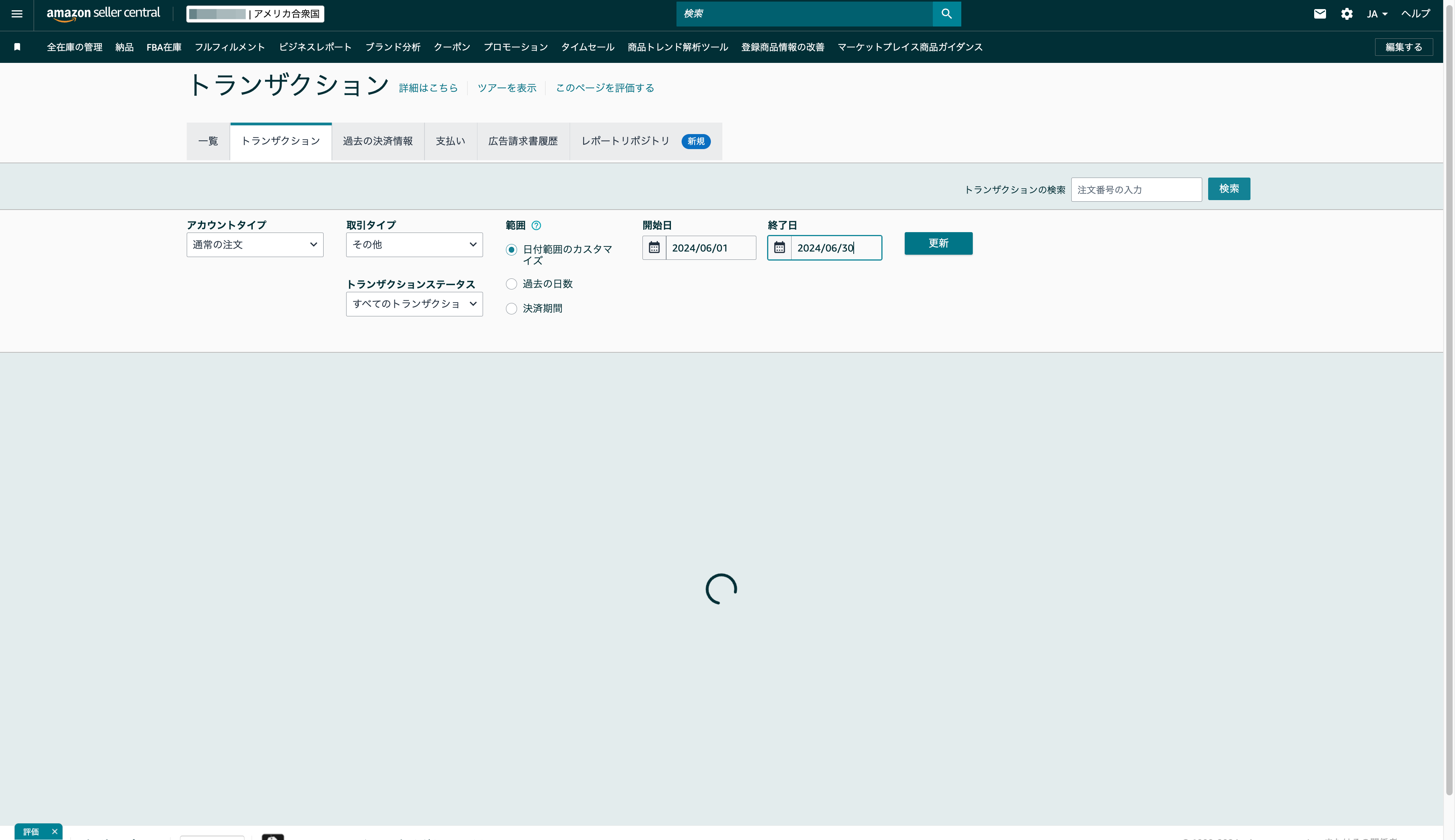Open the settings gear icon
Image resolution: width=1455 pixels, height=840 pixels.
(x=1347, y=14)
